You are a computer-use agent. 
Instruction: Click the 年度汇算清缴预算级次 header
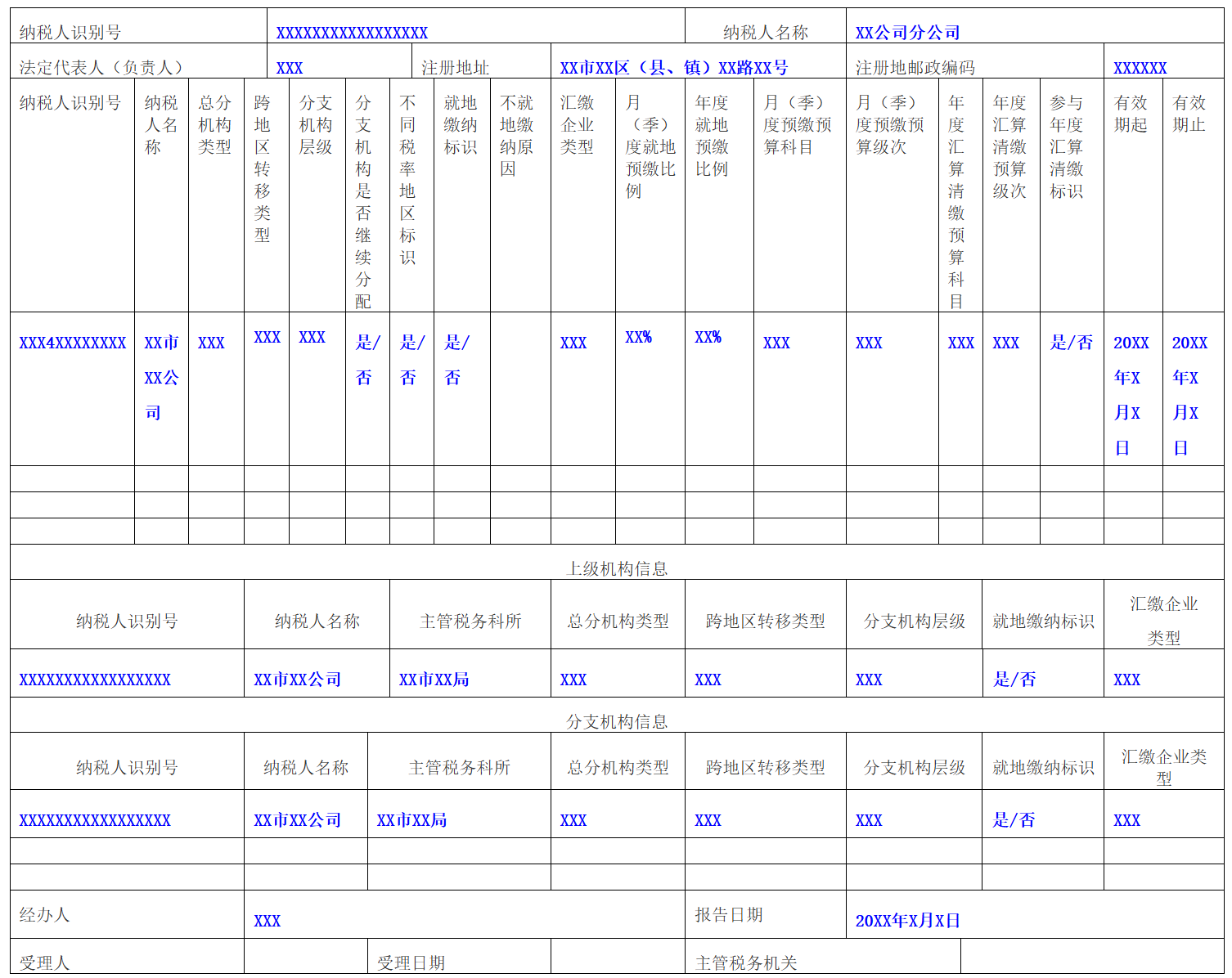[x=1009, y=147]
